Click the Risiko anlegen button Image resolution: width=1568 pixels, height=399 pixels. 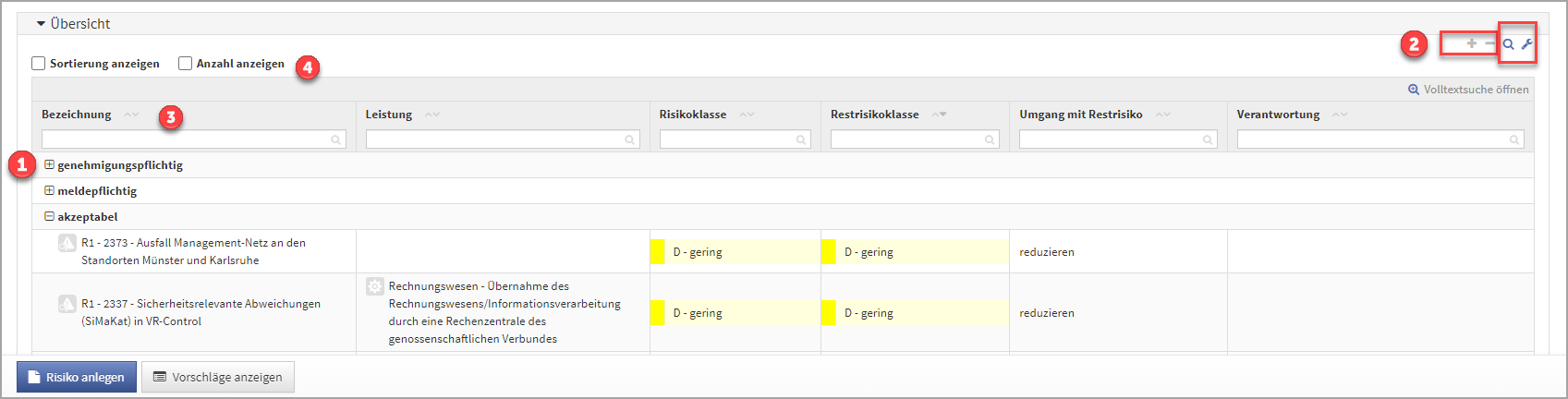coord(77,377)
